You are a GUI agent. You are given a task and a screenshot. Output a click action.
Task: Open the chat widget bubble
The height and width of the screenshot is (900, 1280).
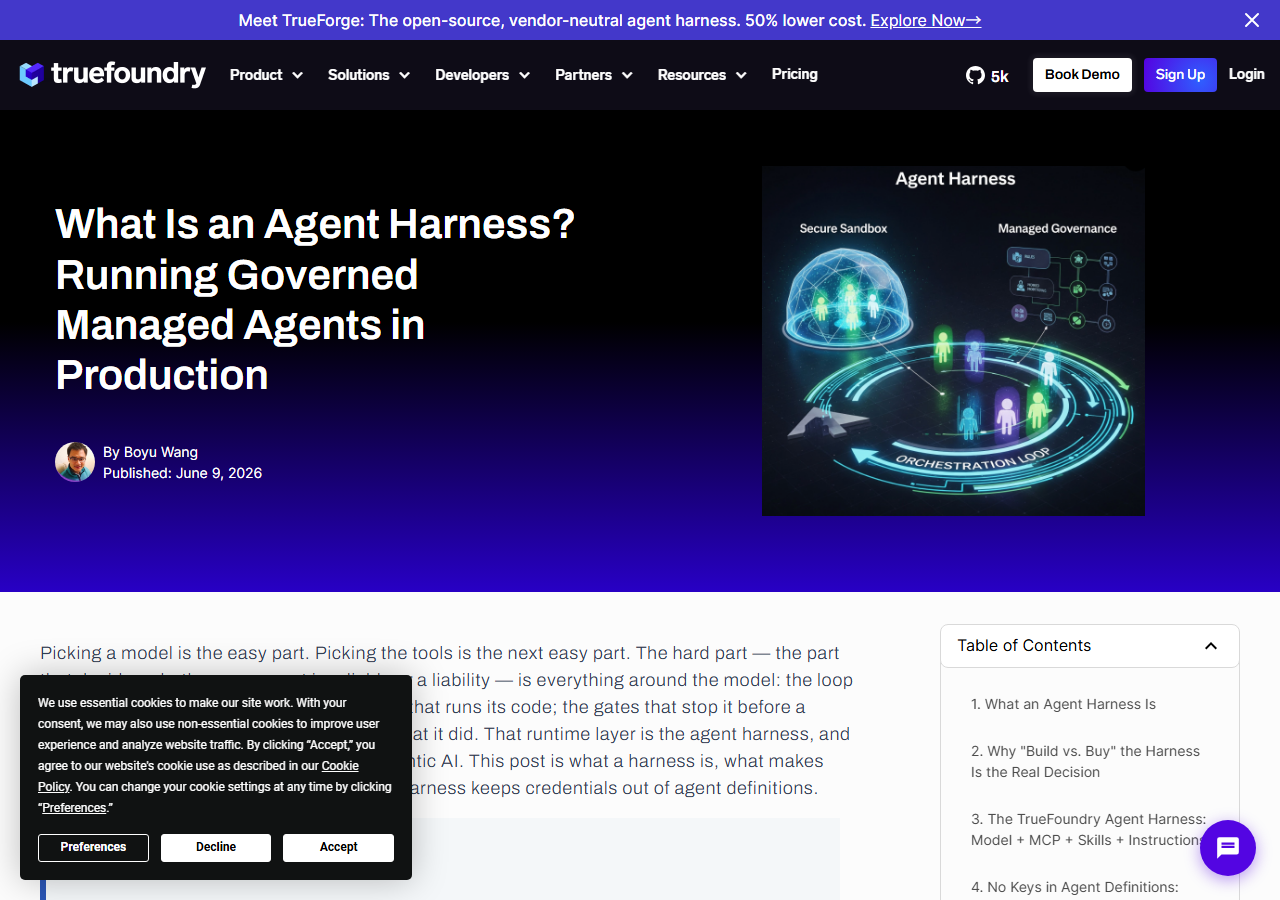click(x=1227, y=848)
